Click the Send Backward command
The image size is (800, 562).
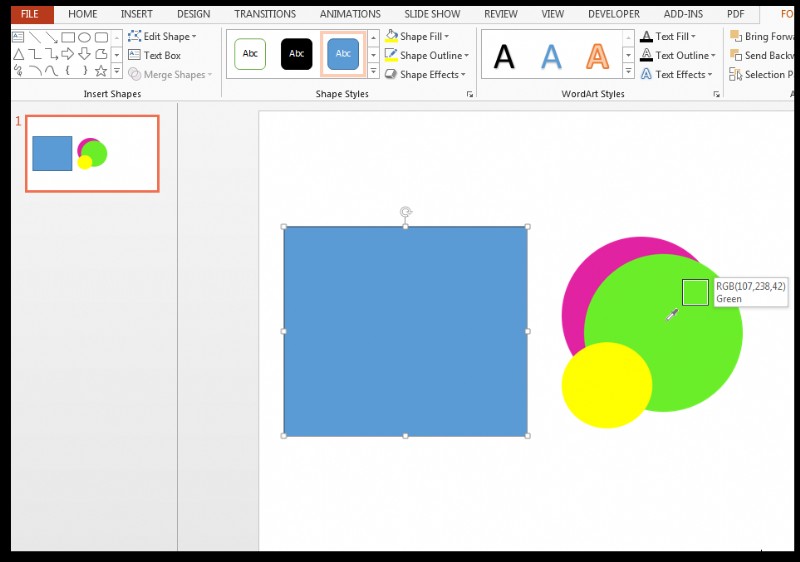pyautogui.click(x=762, y=55)
